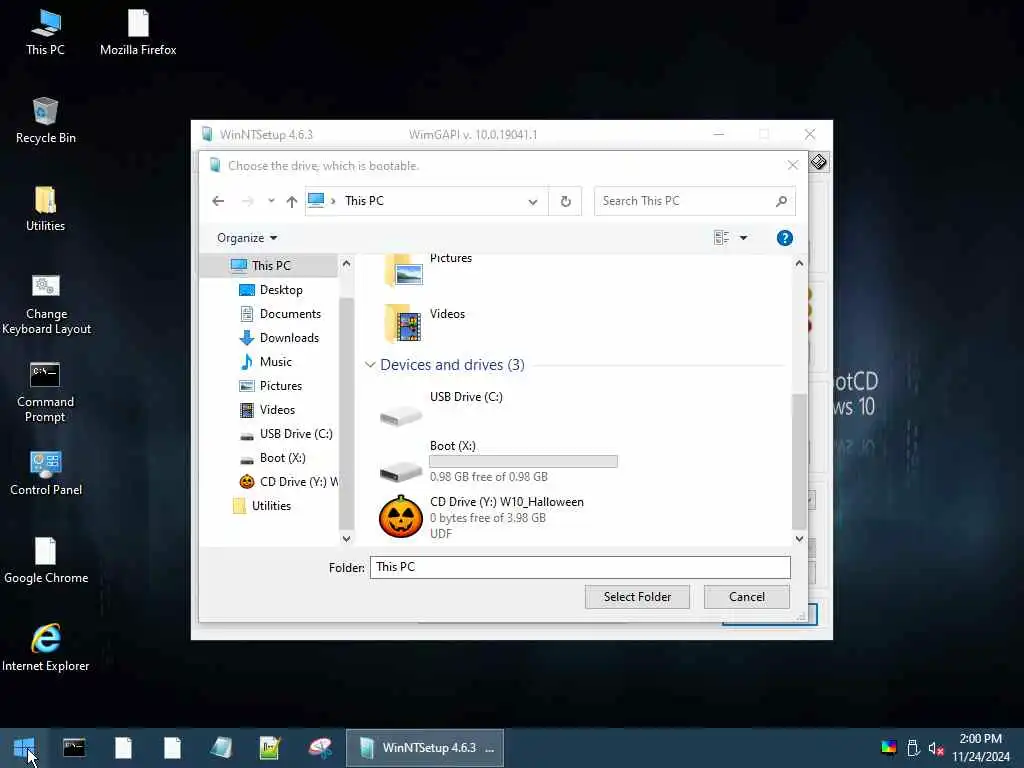
Task: Select USB Drive (C:) in navigation pane
Action: [x=295, y=434]
